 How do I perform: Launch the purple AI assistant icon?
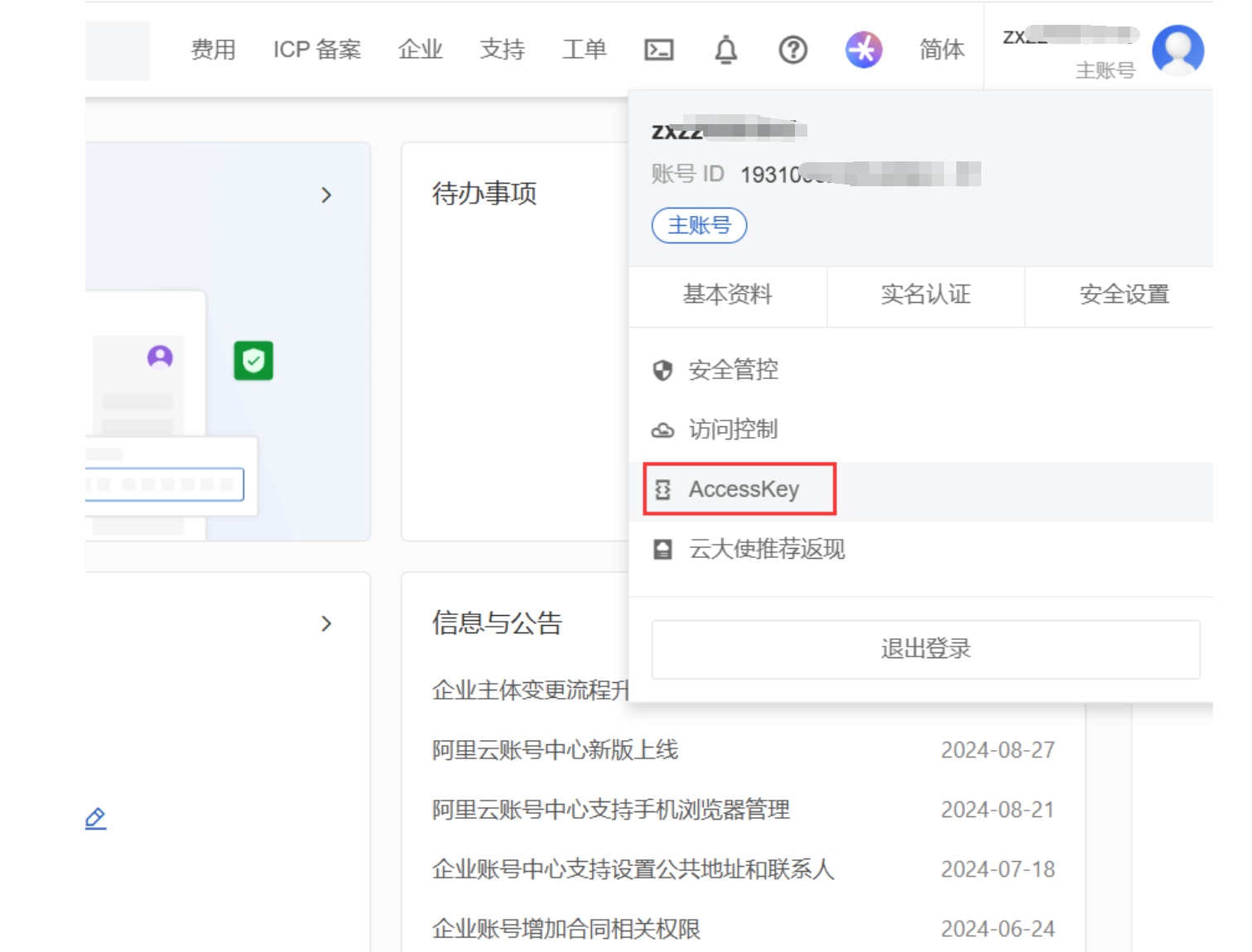click(864, 50)
